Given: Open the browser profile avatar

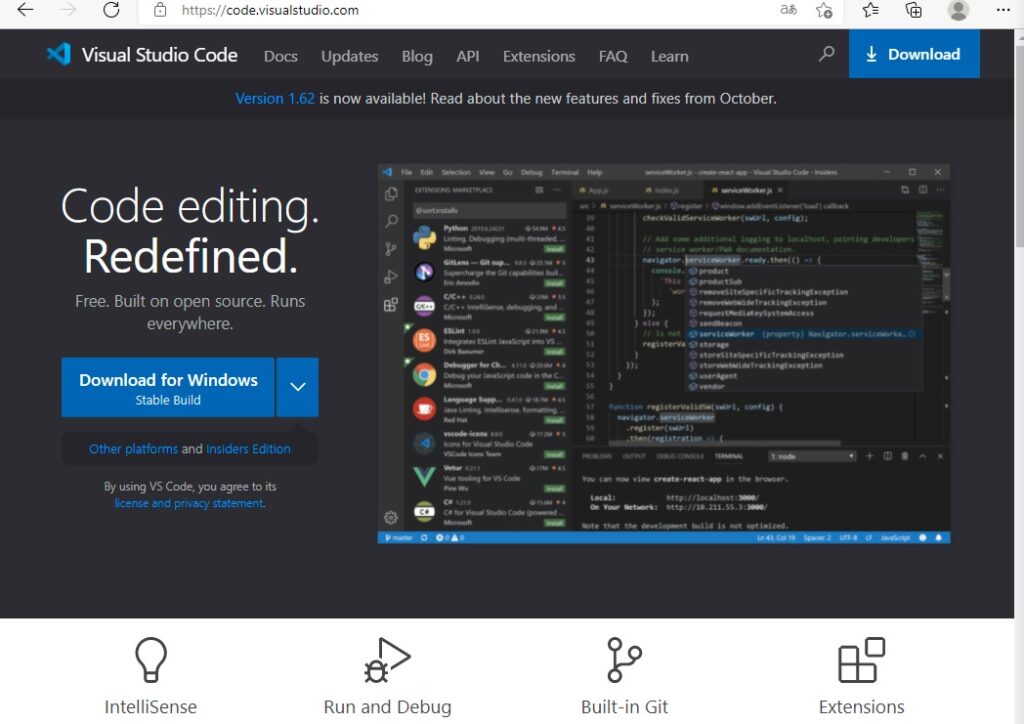Looking at the screenshot, I should pyautogui.click(x=958, y=10).
